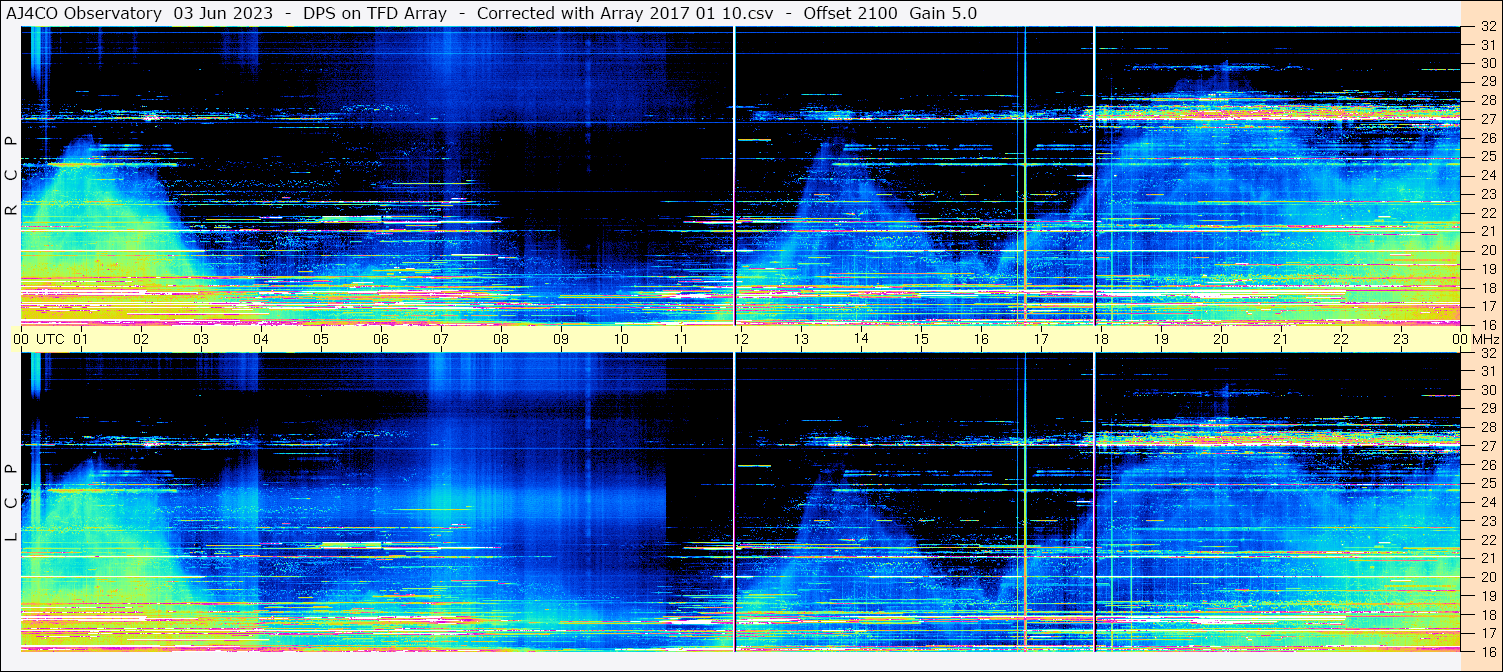Click the 12 hour mark on UTC axis
The width and height of the screenshot is (1503, 672).
coord(741,339)
